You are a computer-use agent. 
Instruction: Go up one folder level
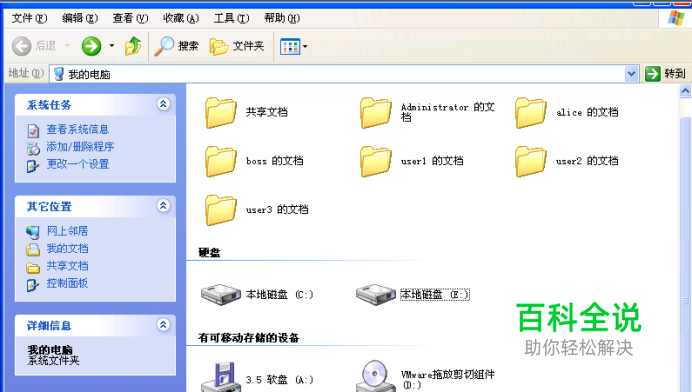(133, 46)
